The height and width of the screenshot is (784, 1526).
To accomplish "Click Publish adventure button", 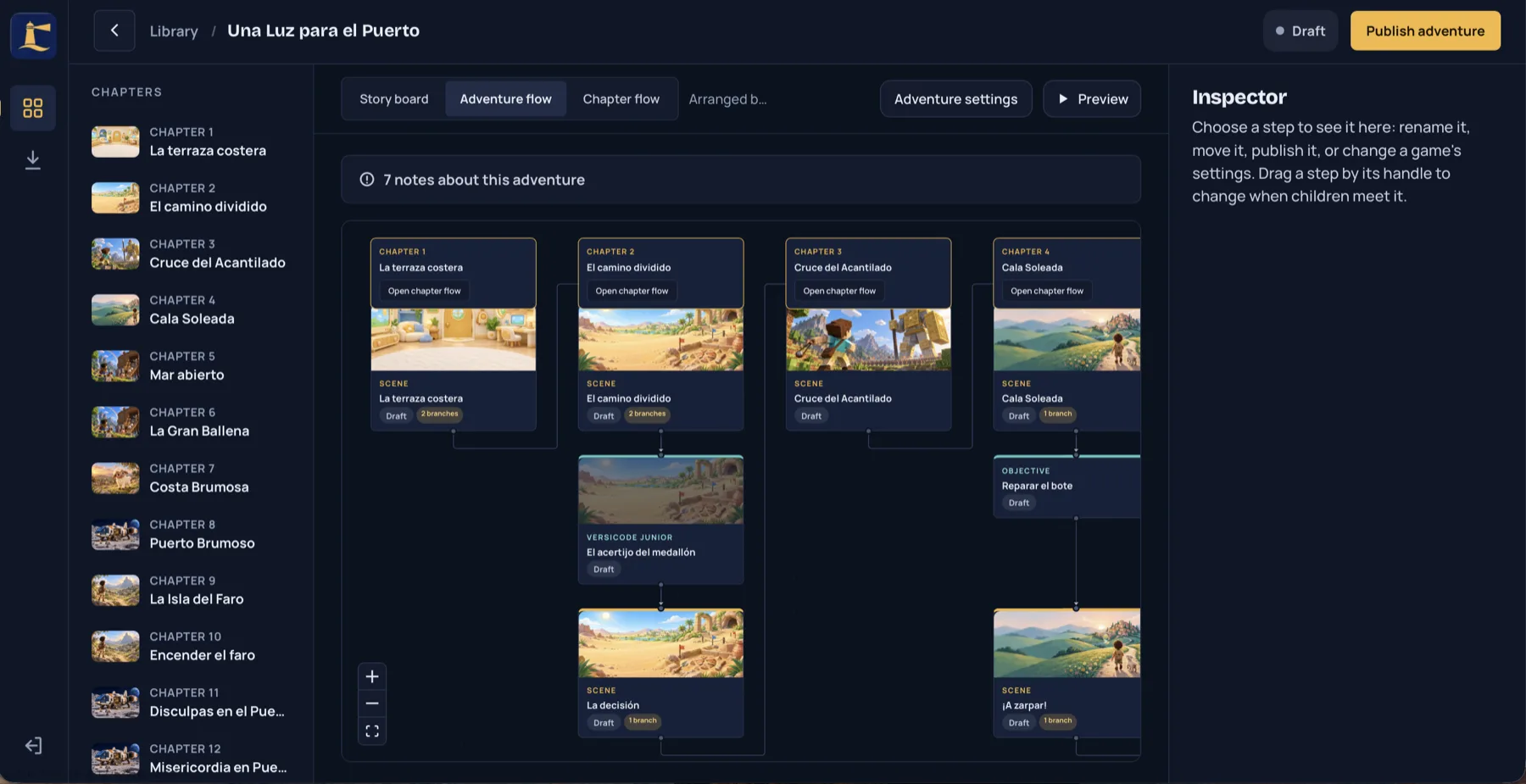I will (x=1425, y=31).
